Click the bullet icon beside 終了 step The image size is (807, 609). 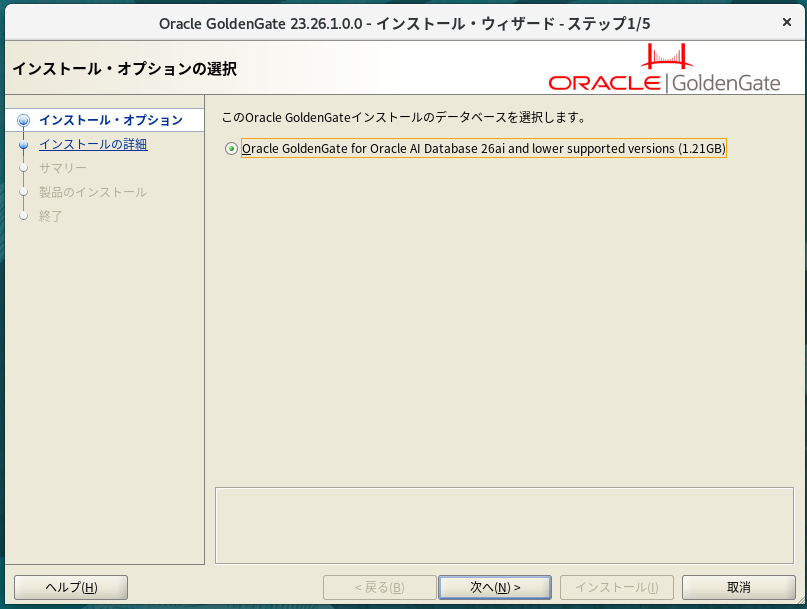pyautogui.click(x=24, y=217)
